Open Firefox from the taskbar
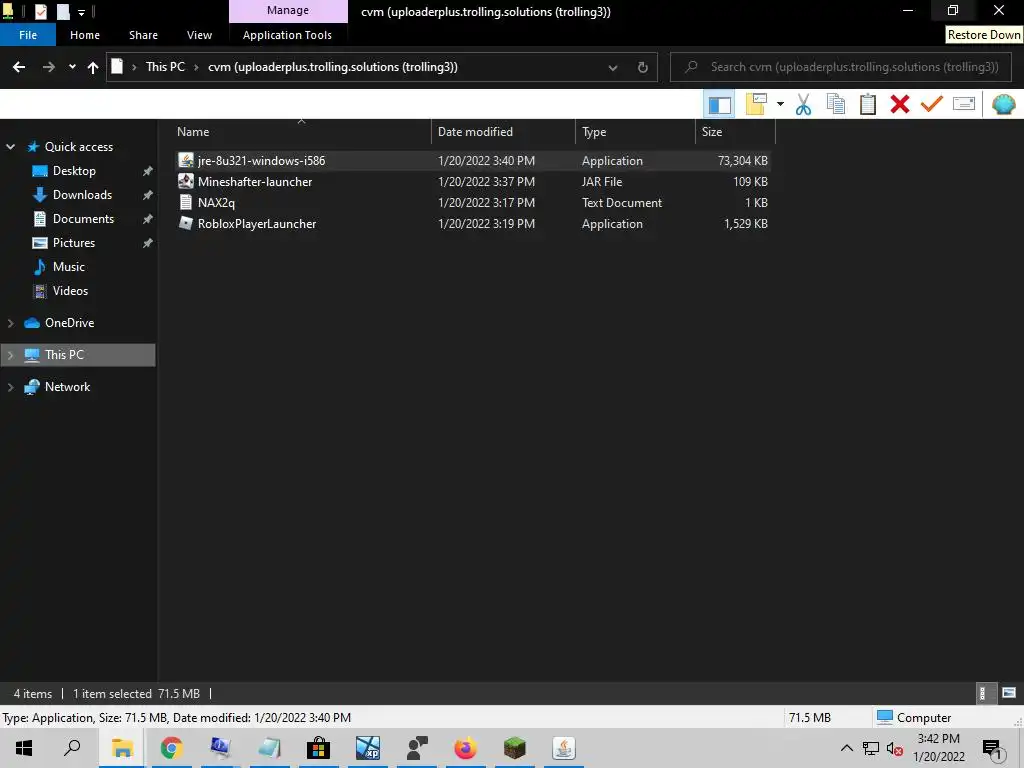1024x768 pixels. [x=465, y=748]
